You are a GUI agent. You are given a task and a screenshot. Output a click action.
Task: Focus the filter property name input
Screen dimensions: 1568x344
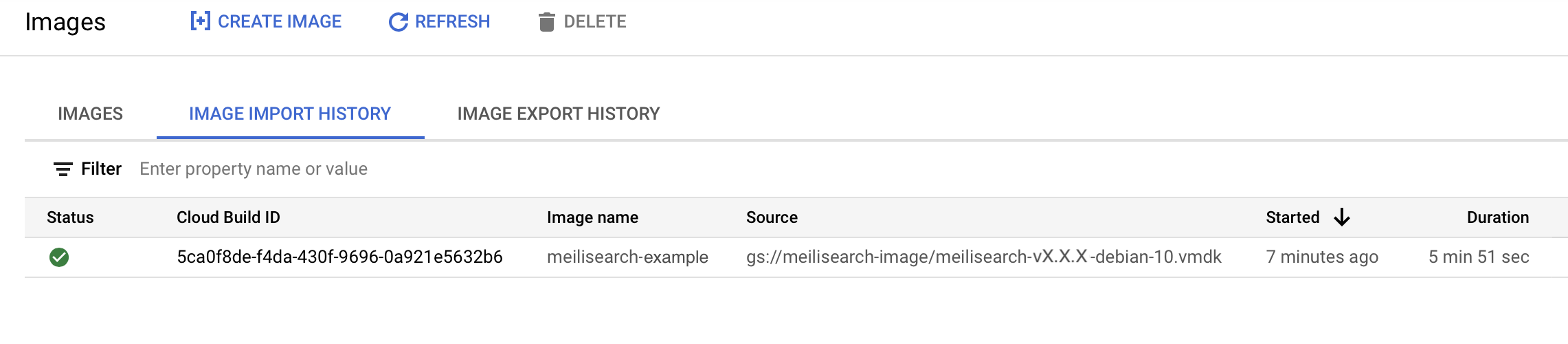[x=254, y=169]
